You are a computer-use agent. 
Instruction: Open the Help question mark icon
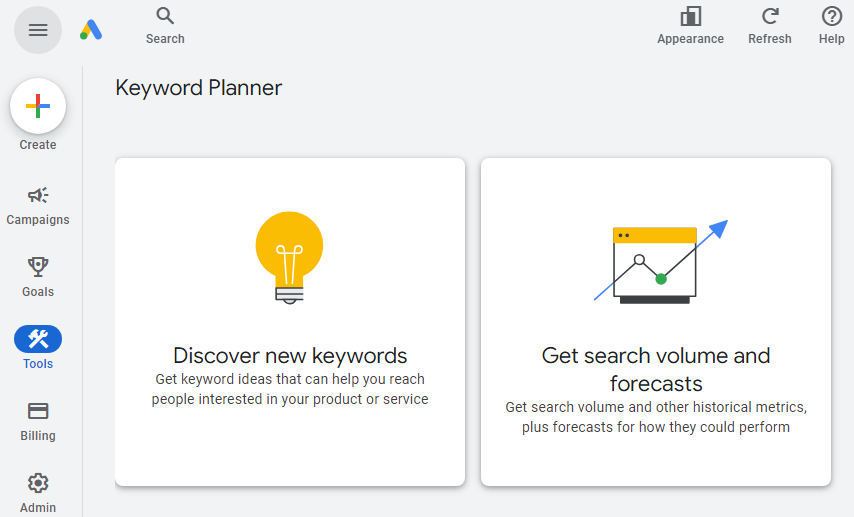coord(832,16)
